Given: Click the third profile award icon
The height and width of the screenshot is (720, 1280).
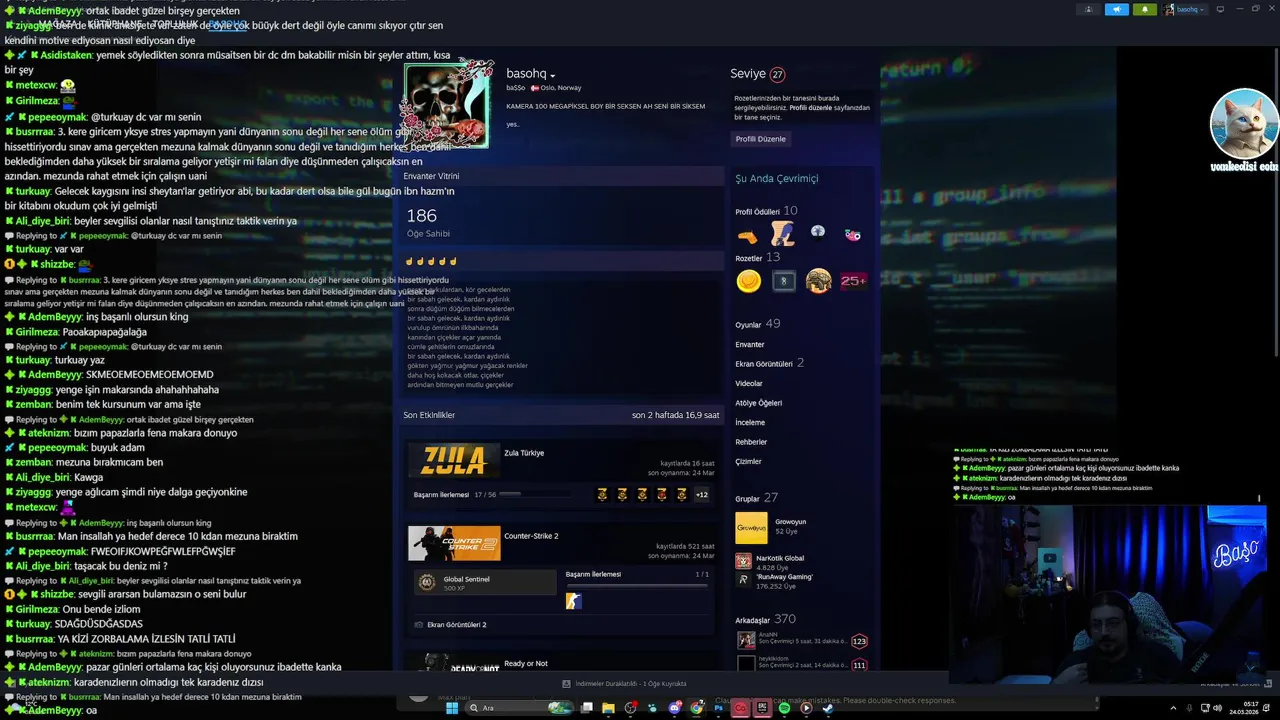Looking at the screenshot, I should pyautogui.click(x=818, y=233).
